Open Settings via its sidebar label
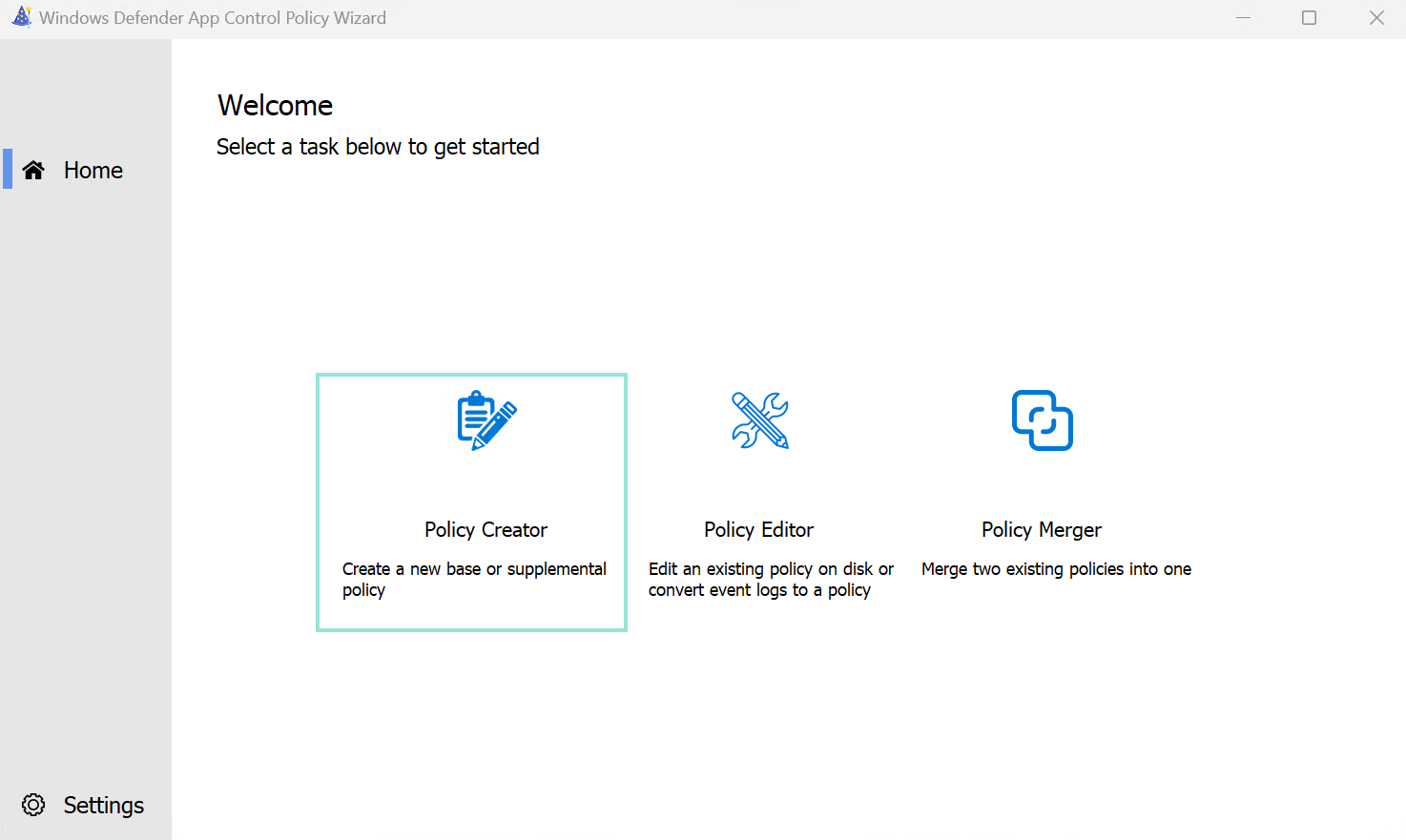 [103, 805]
